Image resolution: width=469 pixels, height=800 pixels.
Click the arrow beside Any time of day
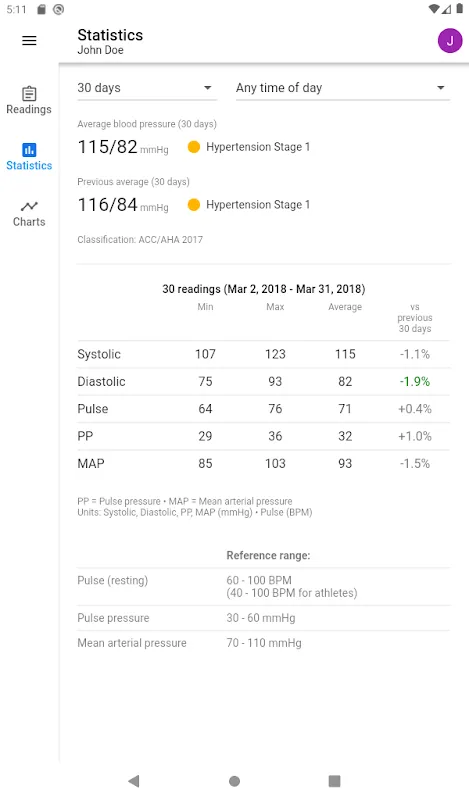(440, 88)
